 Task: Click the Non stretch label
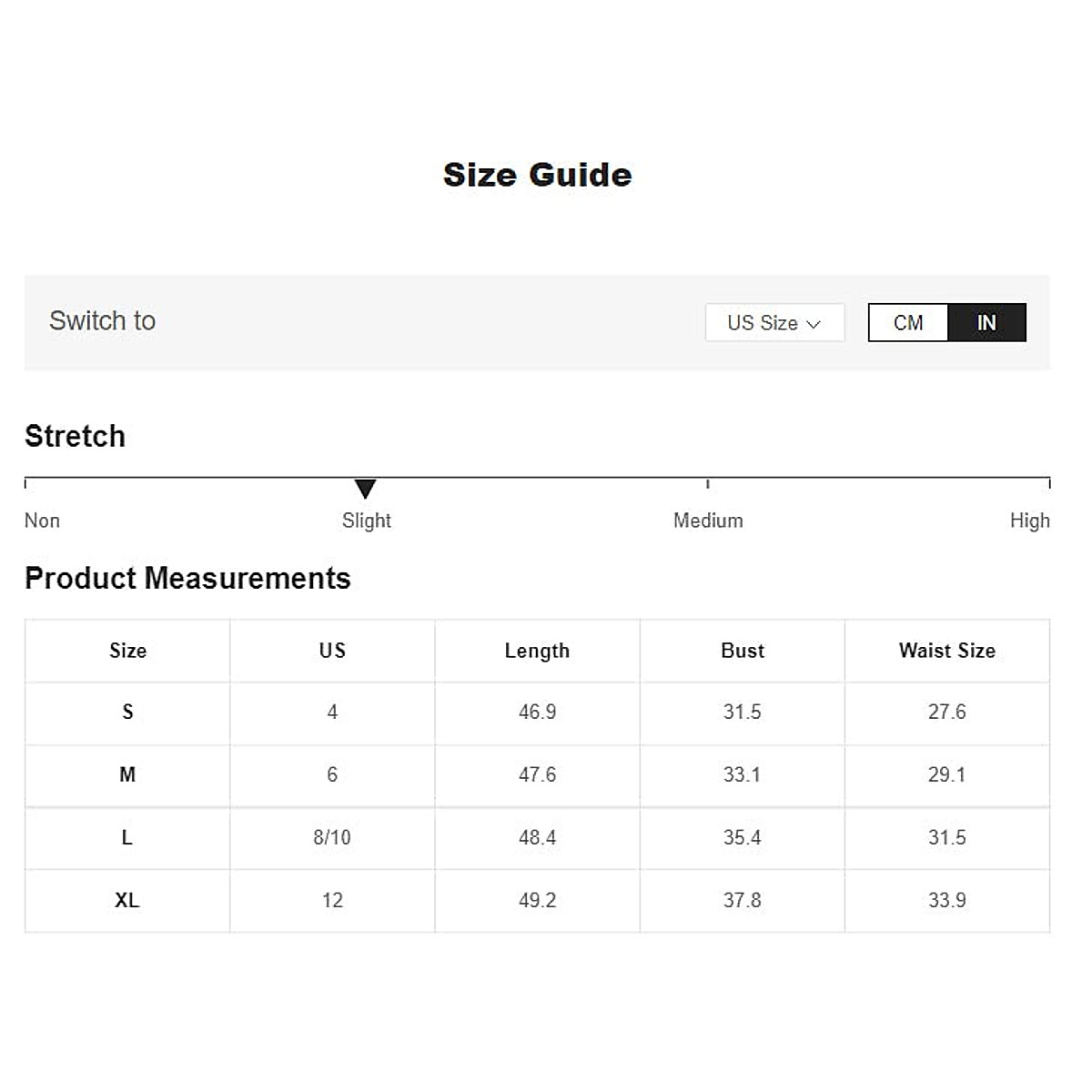pos(42,521)
